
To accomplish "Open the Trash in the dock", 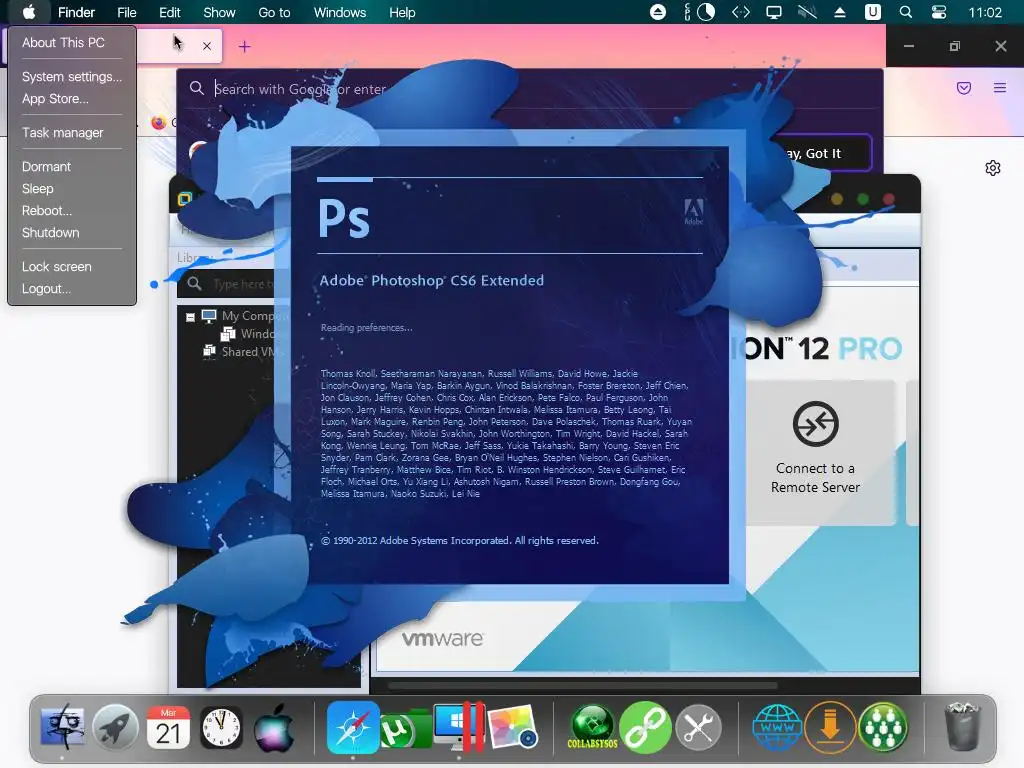I will [963, 727].
